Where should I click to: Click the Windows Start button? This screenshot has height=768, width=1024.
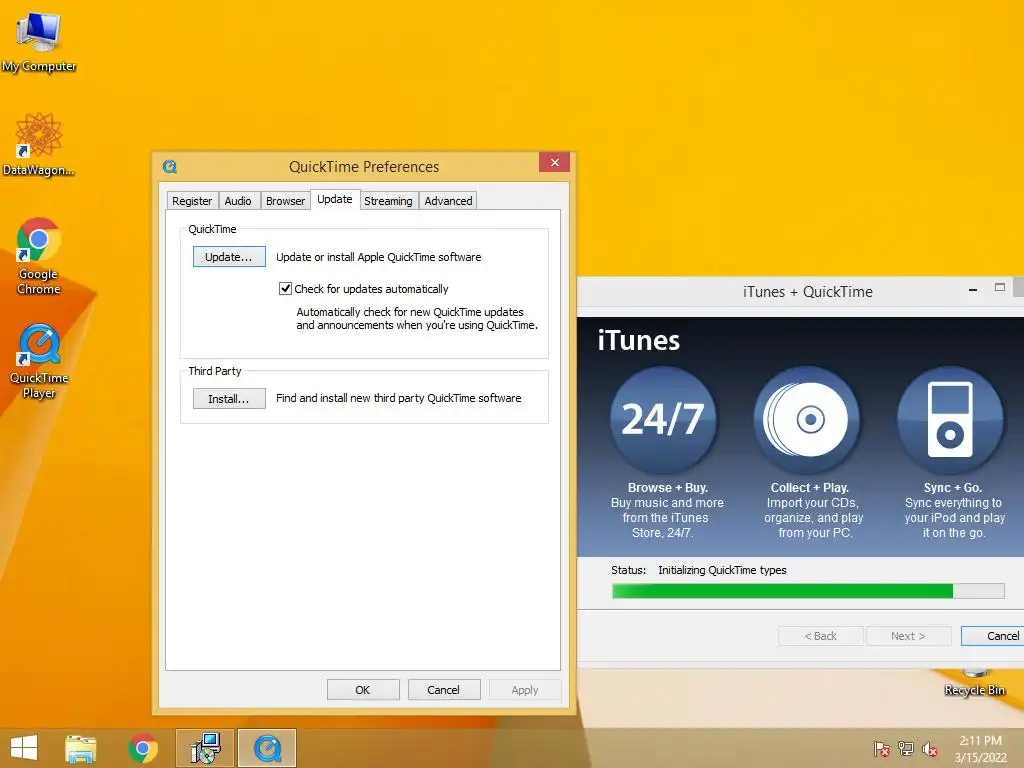24,748
